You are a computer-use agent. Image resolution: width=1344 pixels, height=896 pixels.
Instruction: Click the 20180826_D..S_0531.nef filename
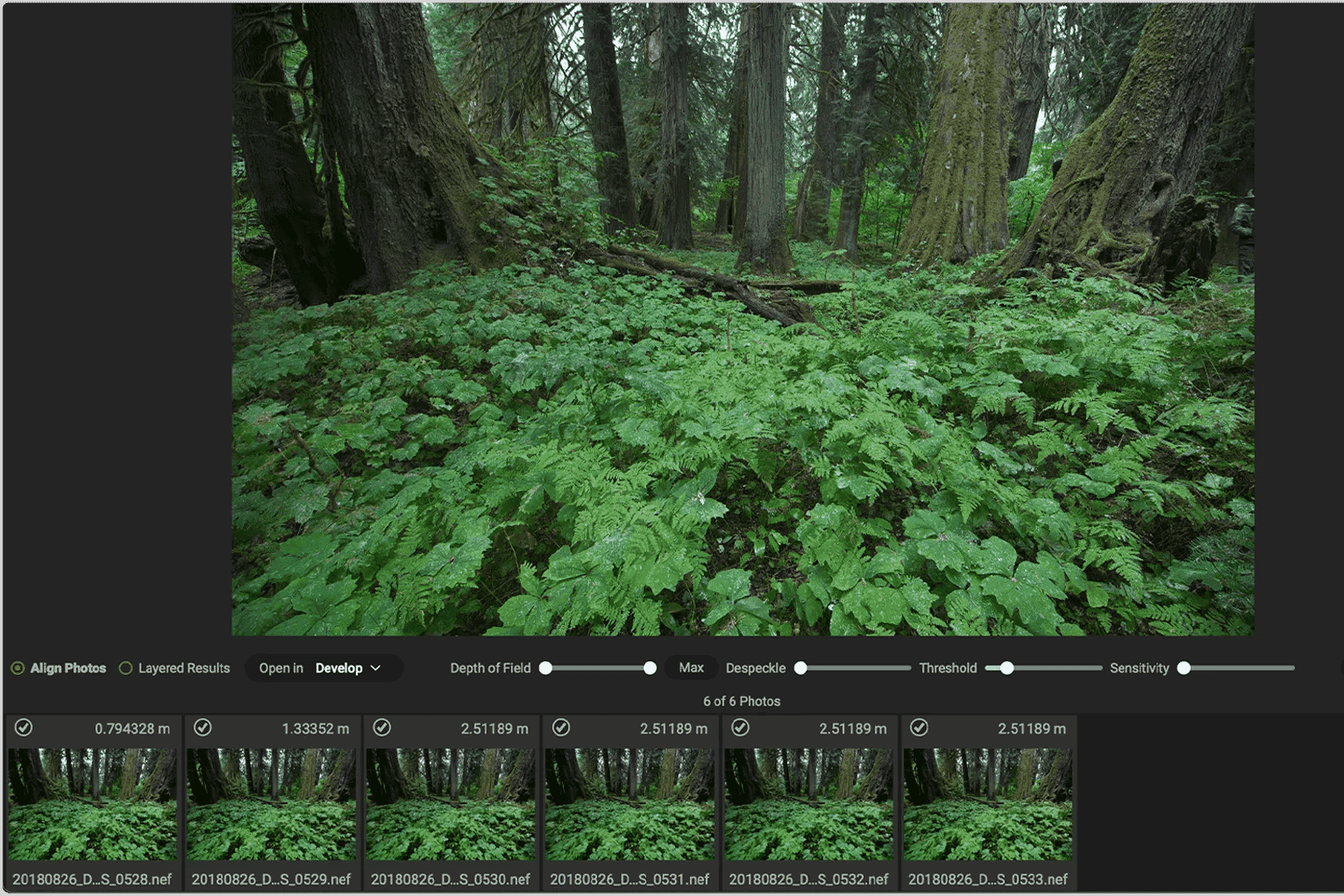tap(629, 879)
